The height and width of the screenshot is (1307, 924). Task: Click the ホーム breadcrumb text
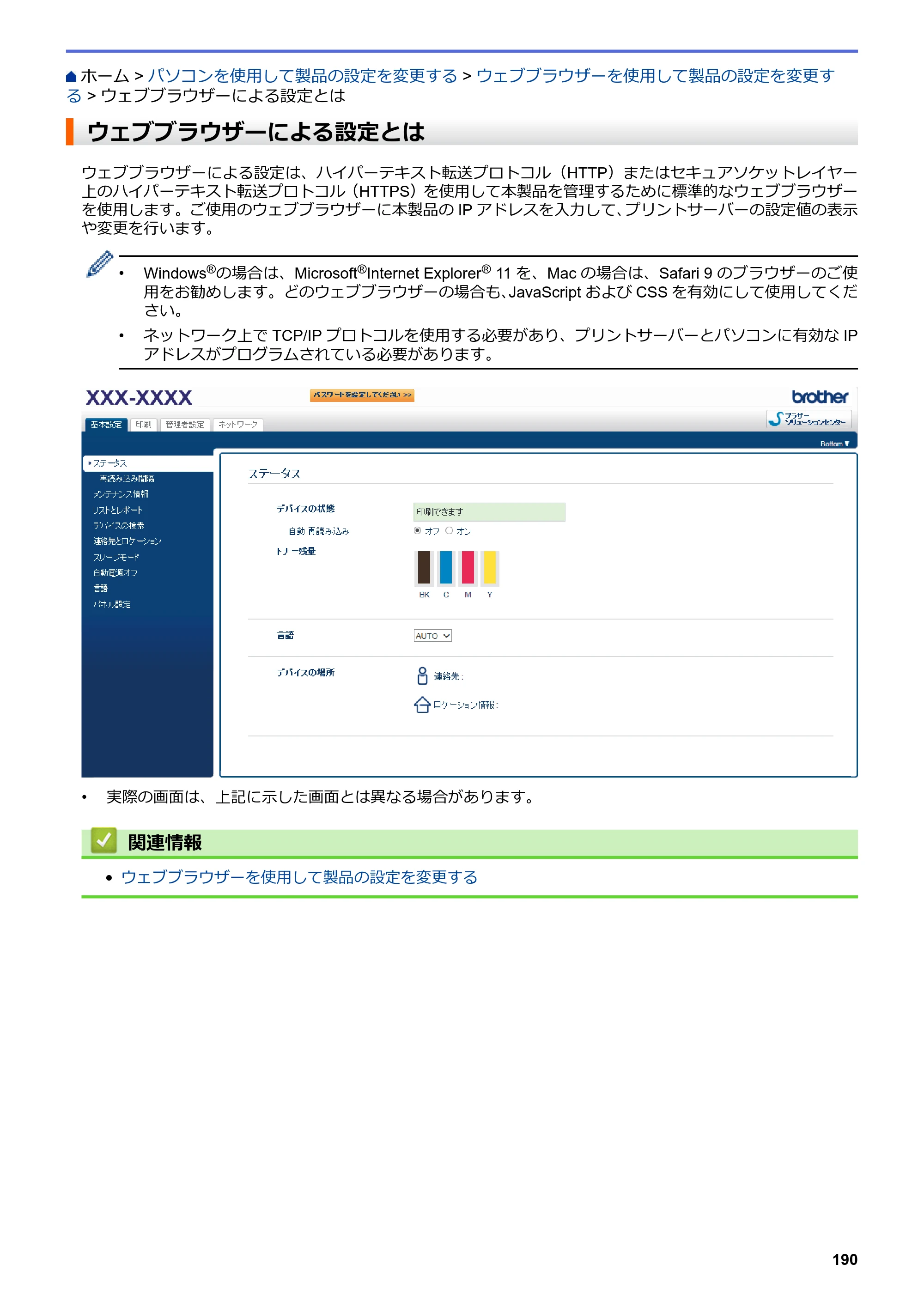tap(105, 76)
